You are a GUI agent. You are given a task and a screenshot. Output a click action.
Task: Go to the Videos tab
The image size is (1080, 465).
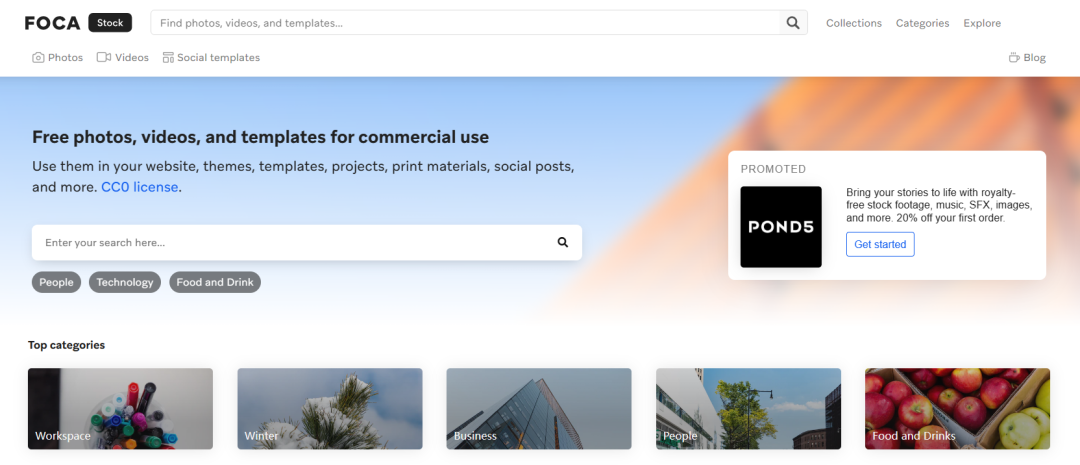pyautogui.click(x=123, y=57)
